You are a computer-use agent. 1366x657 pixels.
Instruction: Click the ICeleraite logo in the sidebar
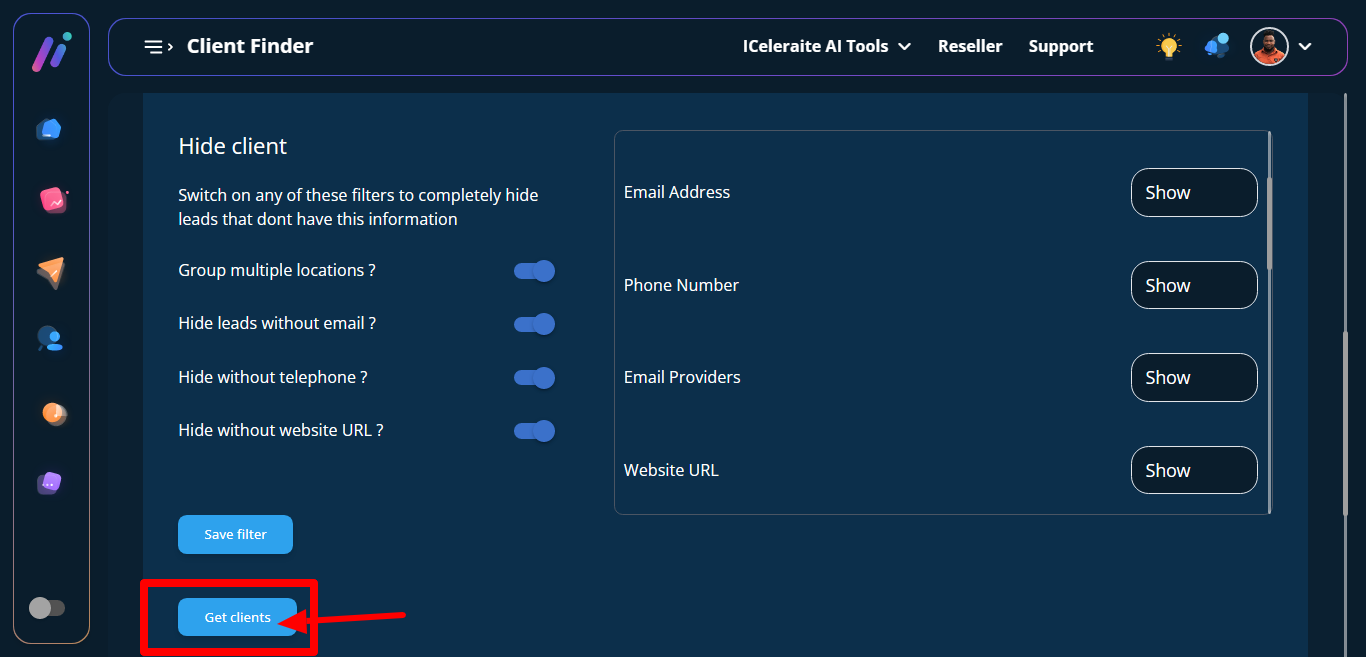point(50,51)
